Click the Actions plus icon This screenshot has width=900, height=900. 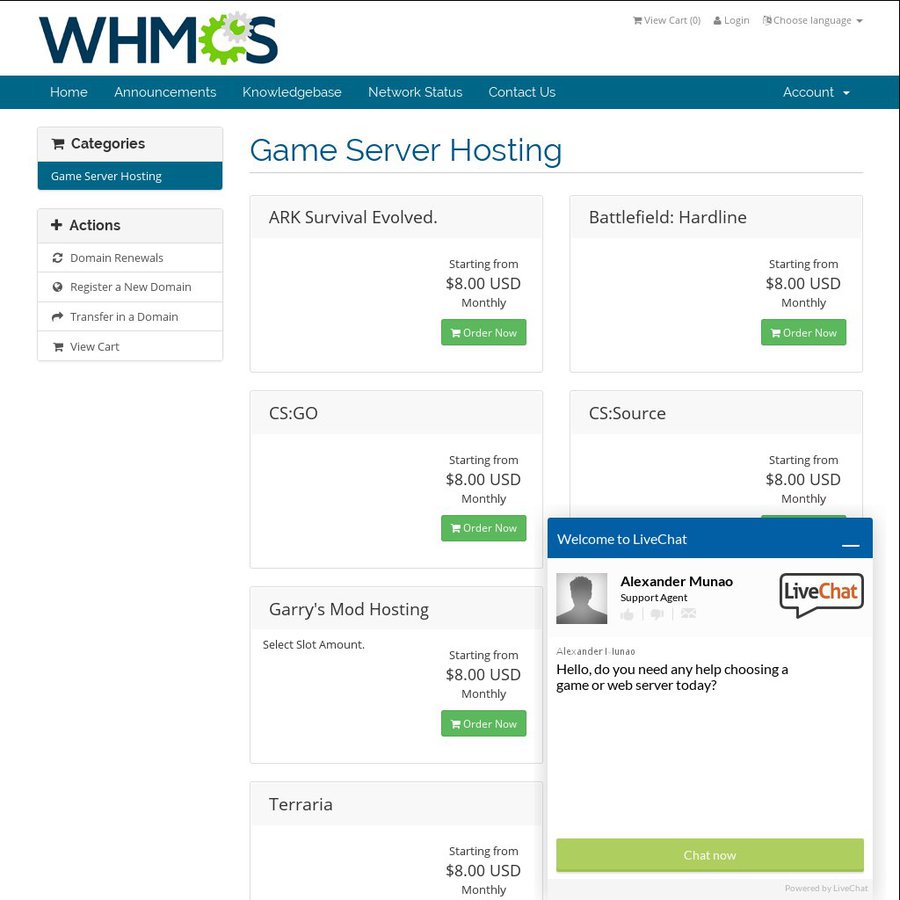[x=56, y=225]
